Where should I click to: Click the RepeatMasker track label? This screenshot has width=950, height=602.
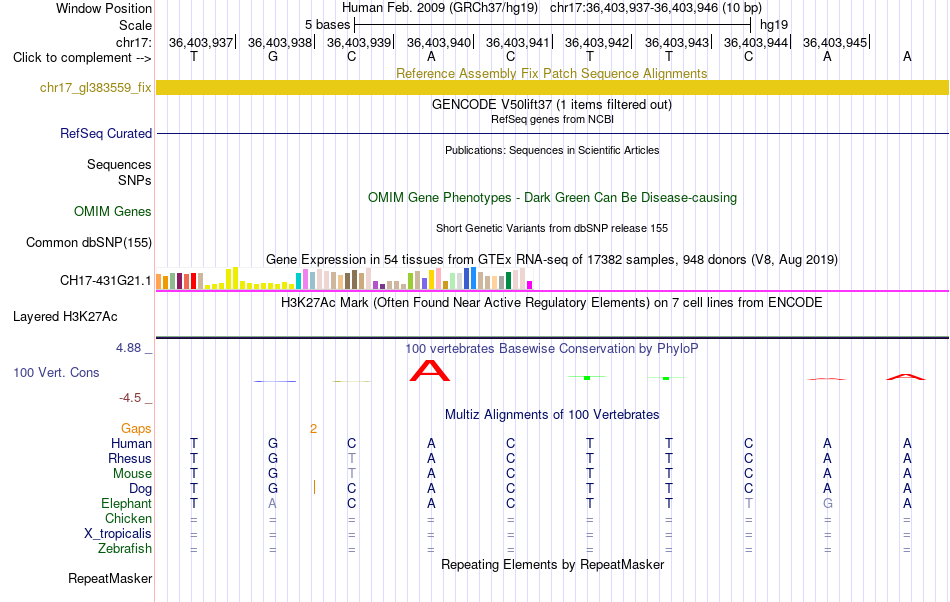pos(110,578)
